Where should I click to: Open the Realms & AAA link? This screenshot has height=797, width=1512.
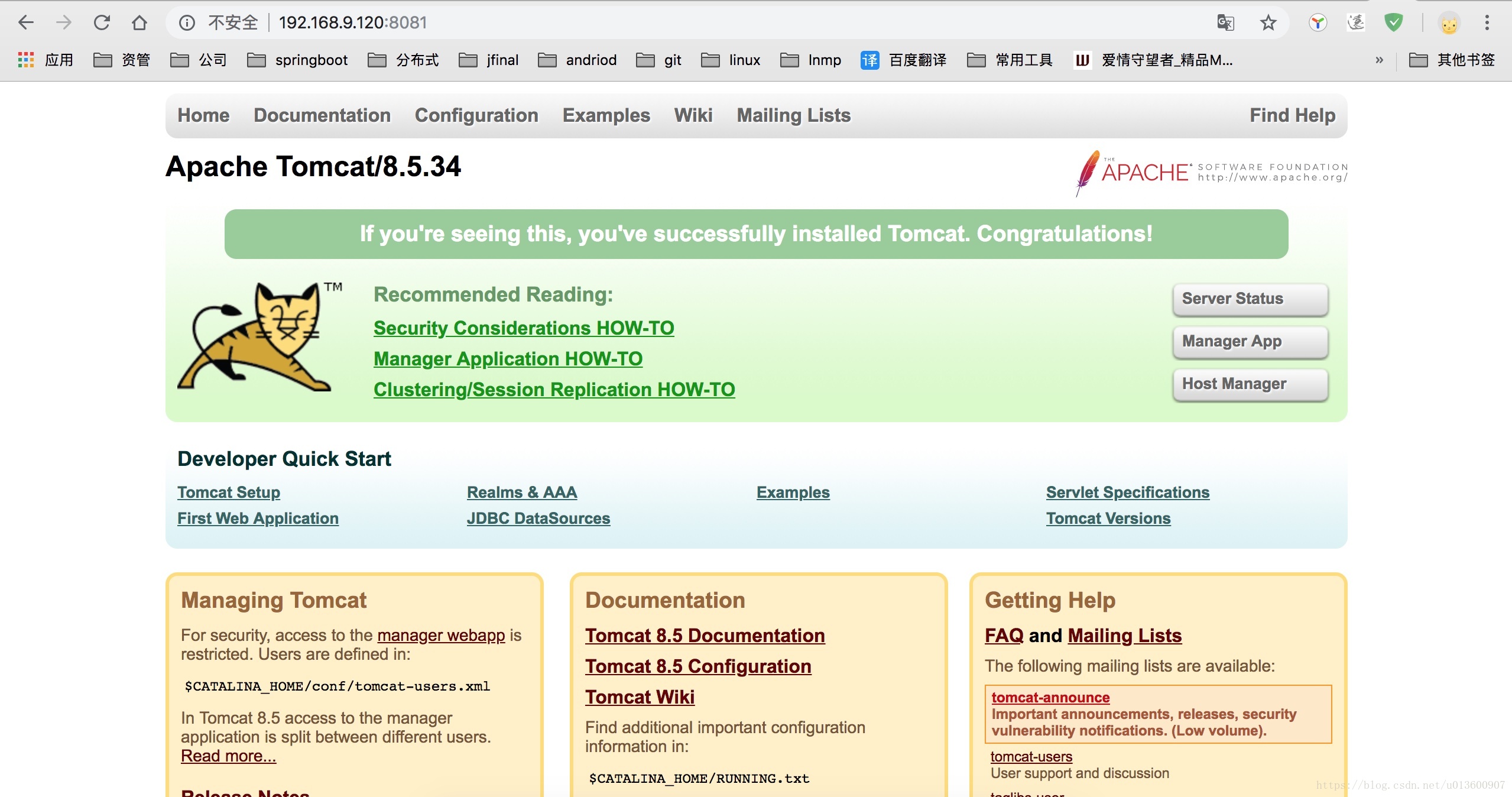click(522, 493)
